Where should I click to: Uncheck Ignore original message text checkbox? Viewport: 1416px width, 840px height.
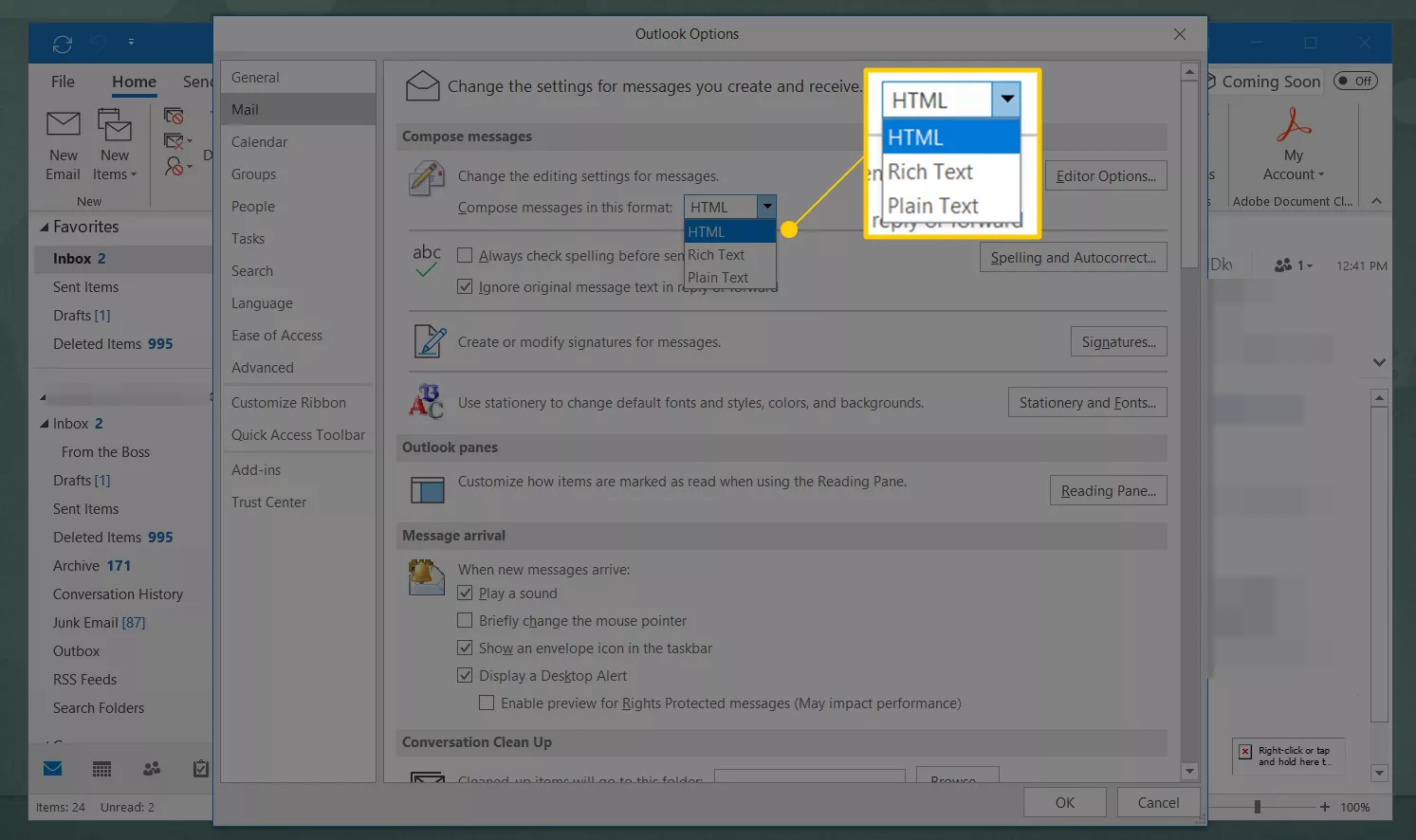[x=465, y=286]
